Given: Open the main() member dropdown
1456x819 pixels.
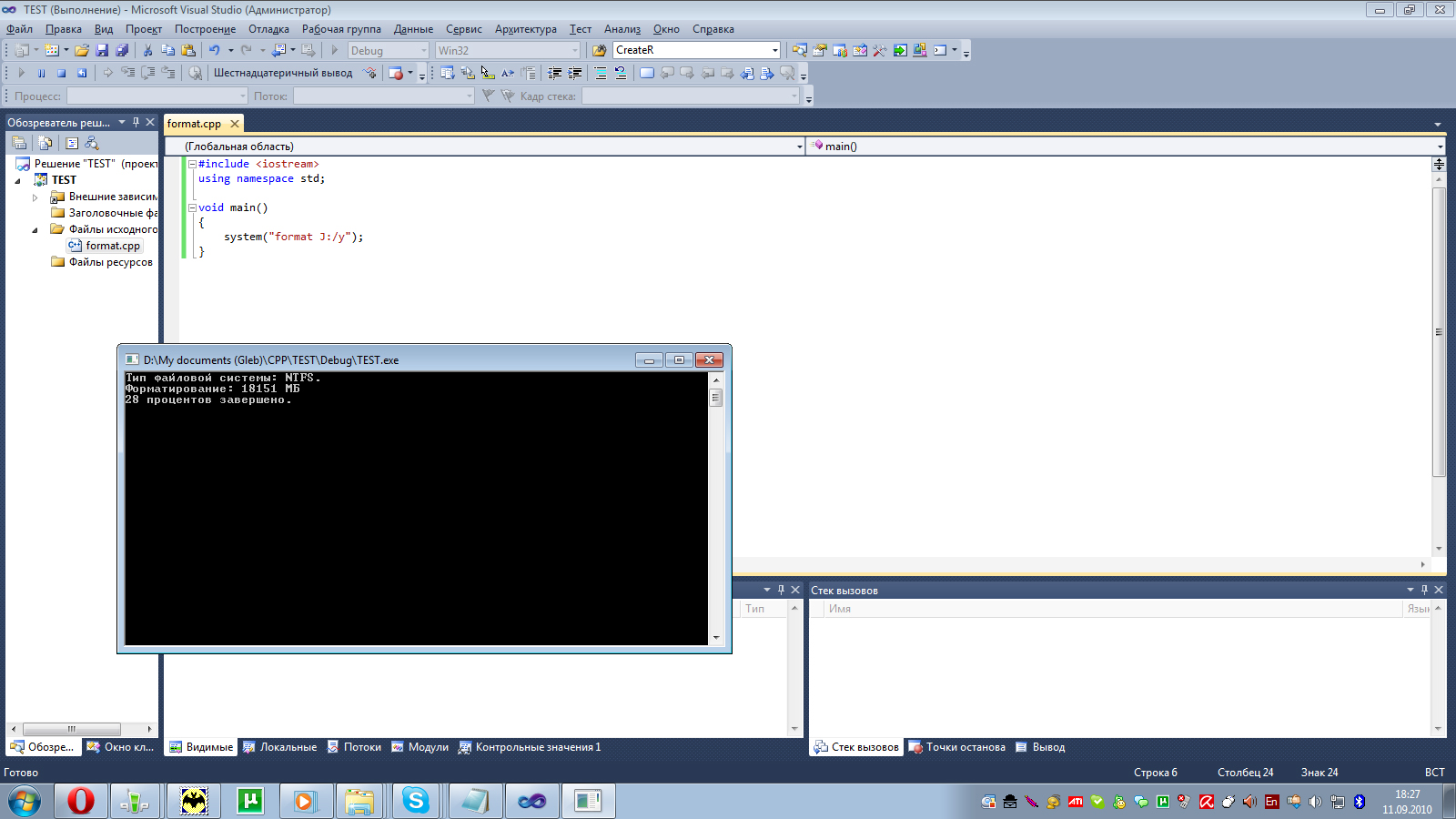Looking at the screenshot, I should point(1126,147).
